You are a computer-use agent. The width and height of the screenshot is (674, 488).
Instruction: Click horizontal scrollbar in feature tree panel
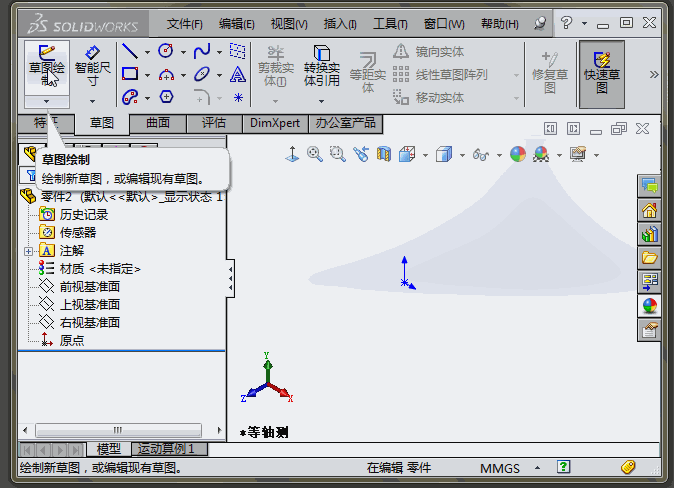(x=118, y=430)
